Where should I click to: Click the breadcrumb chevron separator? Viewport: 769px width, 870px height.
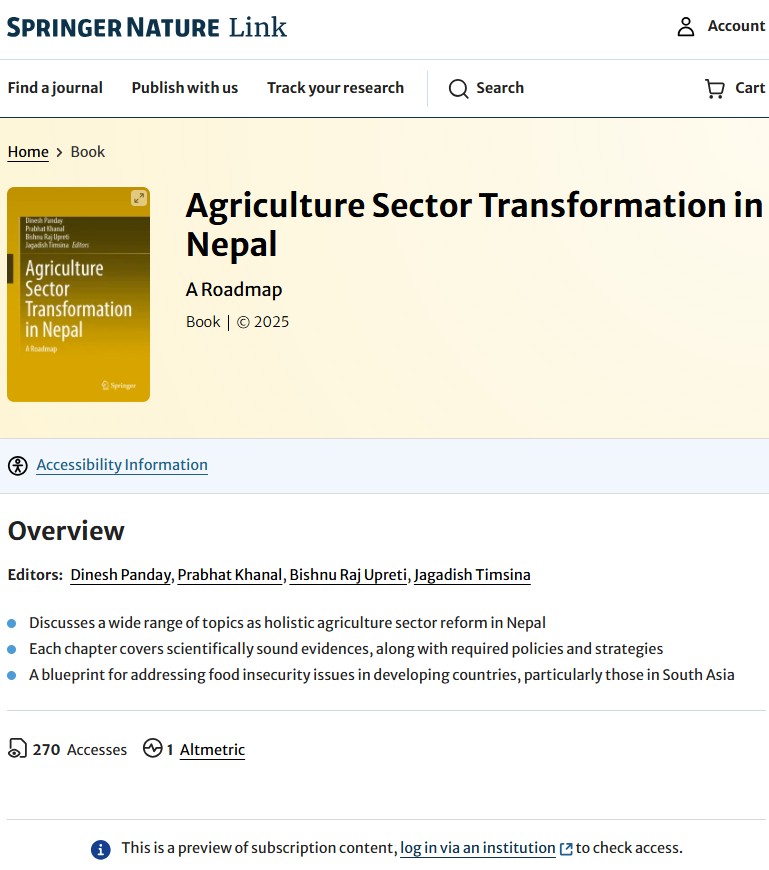click(x=59, y=152)
